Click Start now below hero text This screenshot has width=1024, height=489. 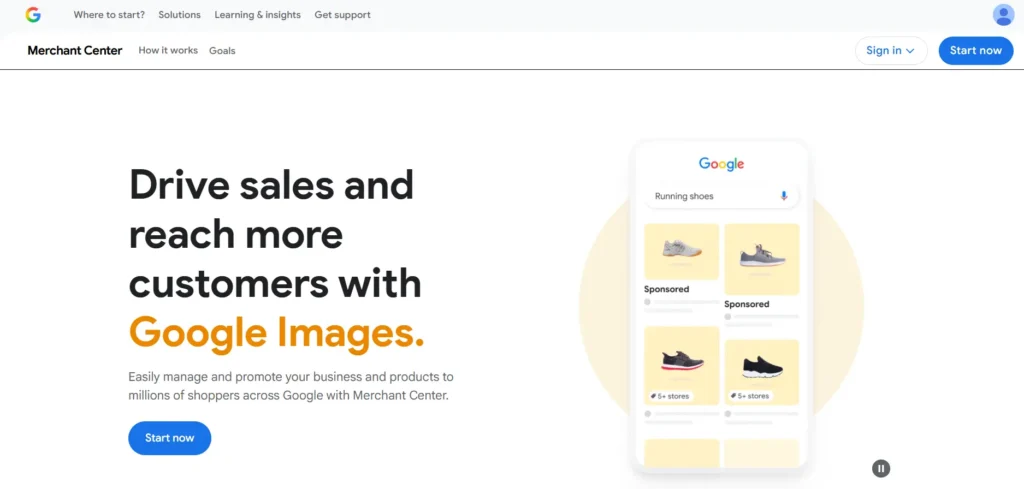click(x=170, y=438)
